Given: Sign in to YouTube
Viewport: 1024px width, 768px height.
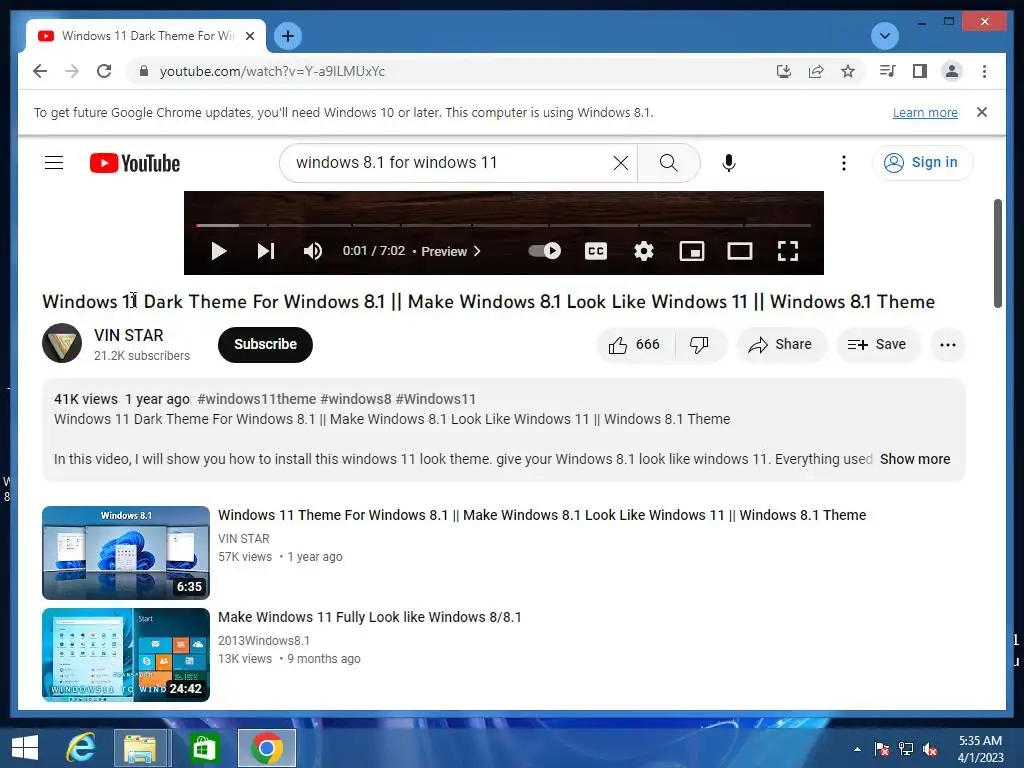Looking at the screenshot, I should click(922, 163).
